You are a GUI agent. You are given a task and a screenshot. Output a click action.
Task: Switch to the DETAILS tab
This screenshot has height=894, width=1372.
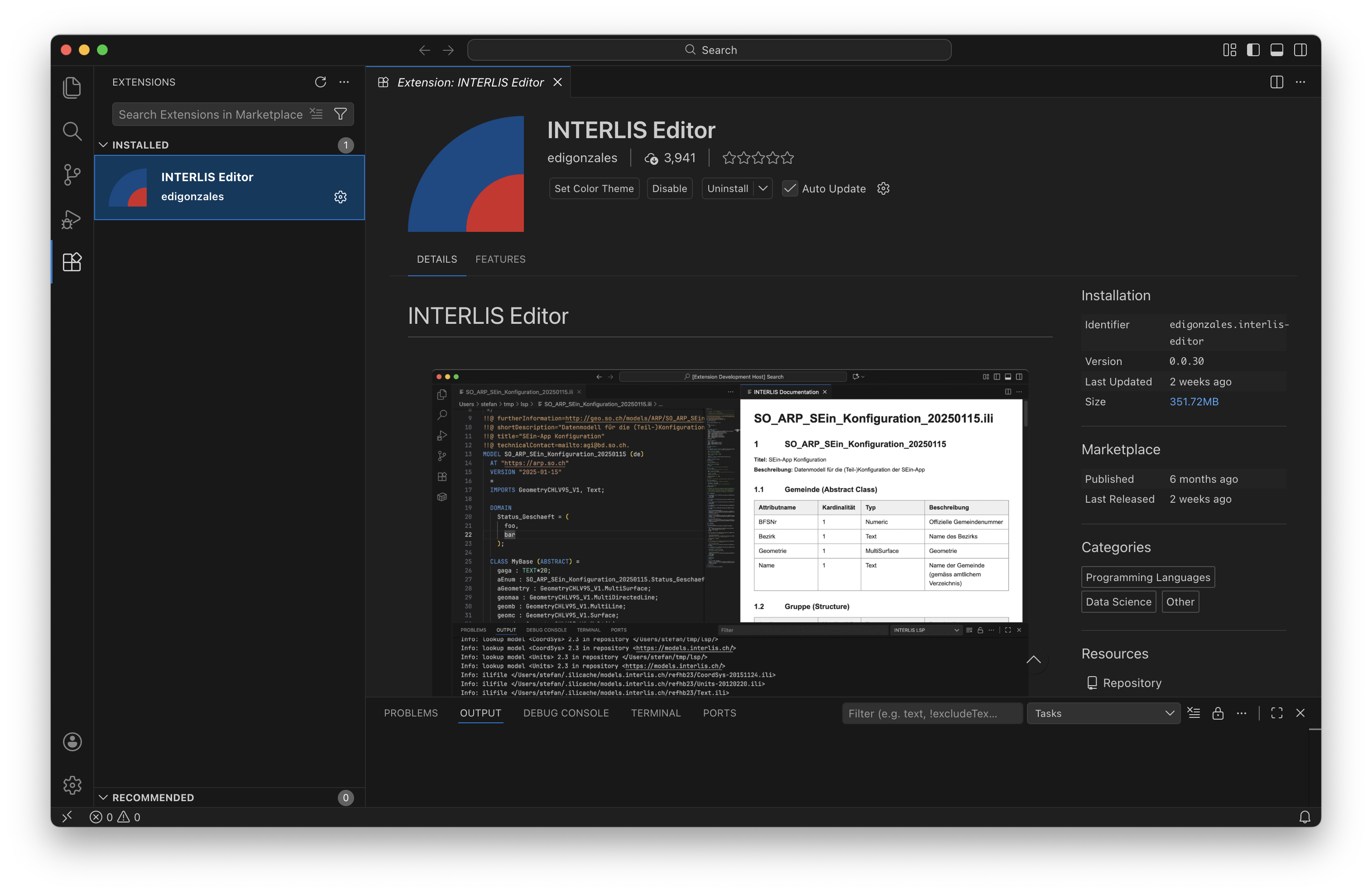click(x=437, y=260)
